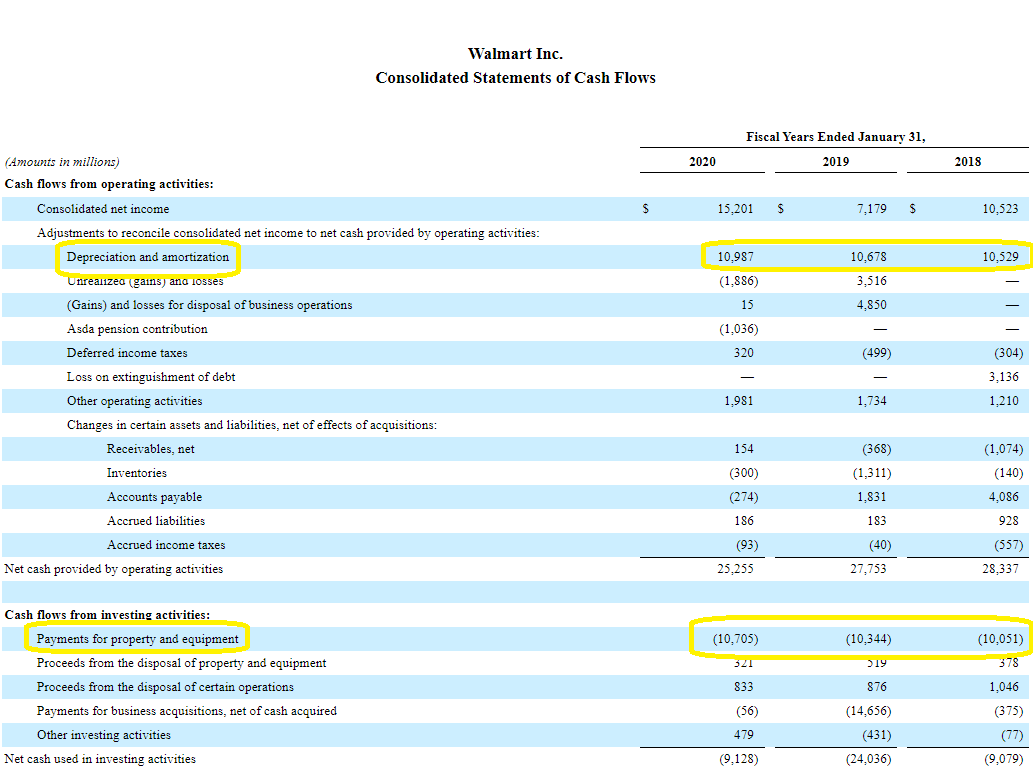Image resolution: width=1033 pixels, height=771 pixels.
Task: Click the 2020 fiscal year column header
Action: pos(702,162)
